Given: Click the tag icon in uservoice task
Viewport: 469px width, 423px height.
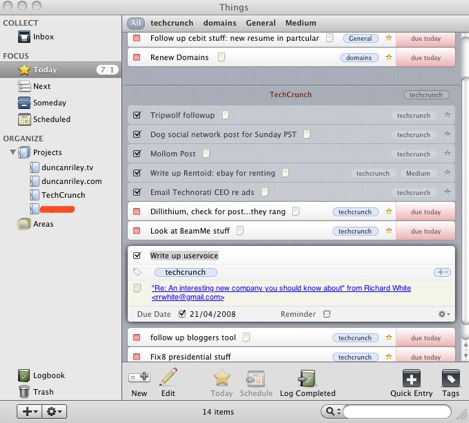Looking at the screenshot, I should tap(137, 272).
